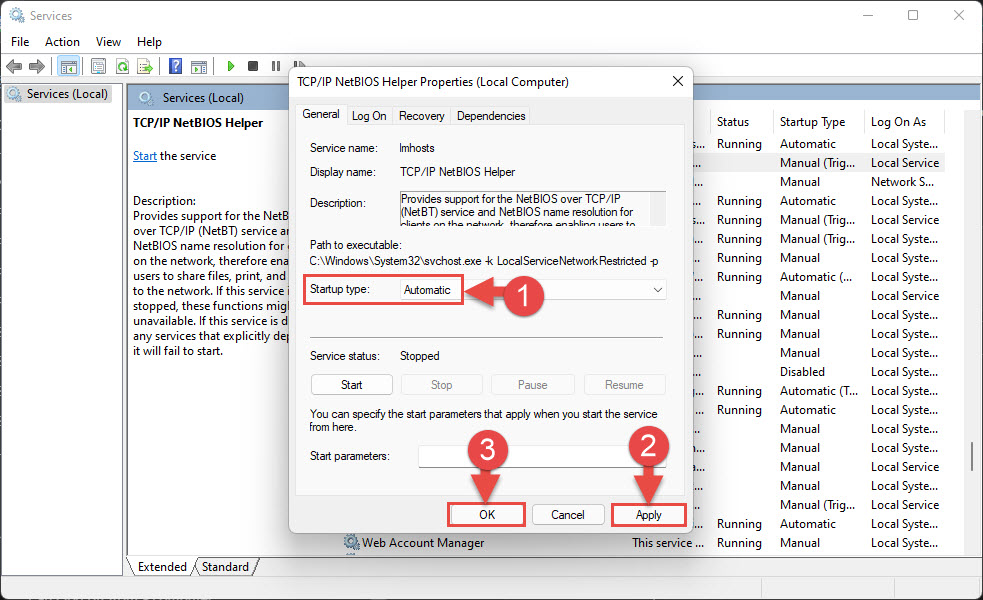Viewport: 983px width, 600px height.
Task: Click the Refresh toolbar icon
Action: (x=122, y=66)
